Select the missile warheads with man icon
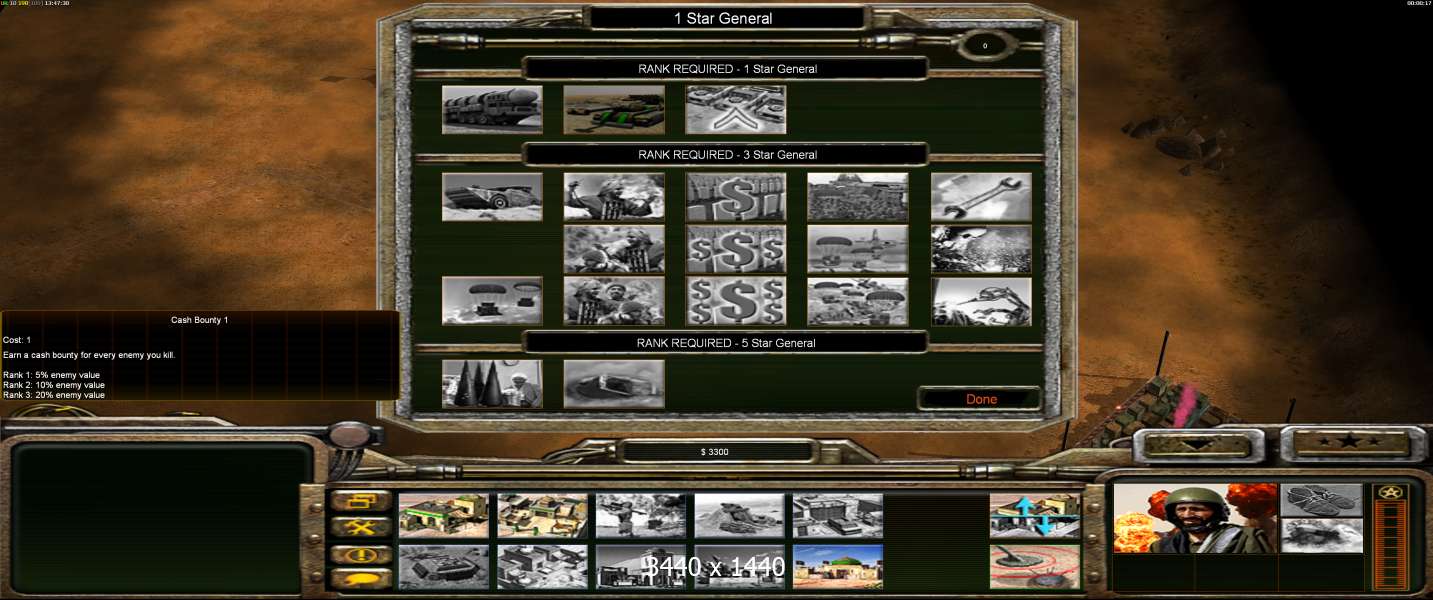The image size is (1433, 600). coord(492,384)
